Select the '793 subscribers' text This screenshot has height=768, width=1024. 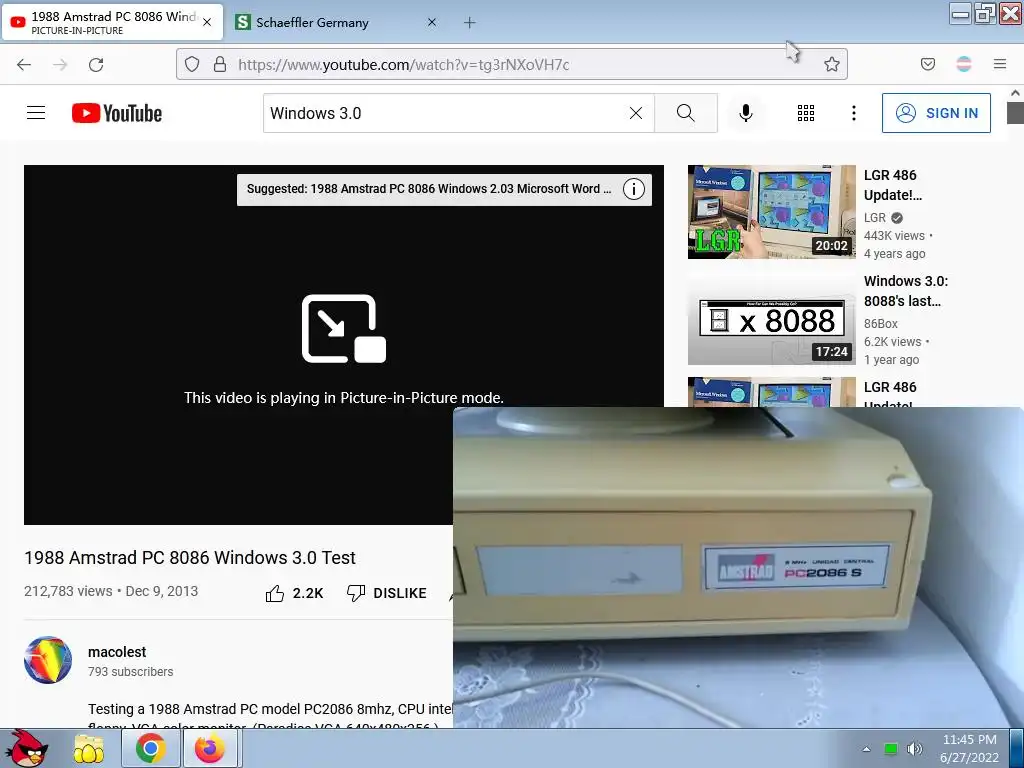pyautogui.click(x=131, y=671)
